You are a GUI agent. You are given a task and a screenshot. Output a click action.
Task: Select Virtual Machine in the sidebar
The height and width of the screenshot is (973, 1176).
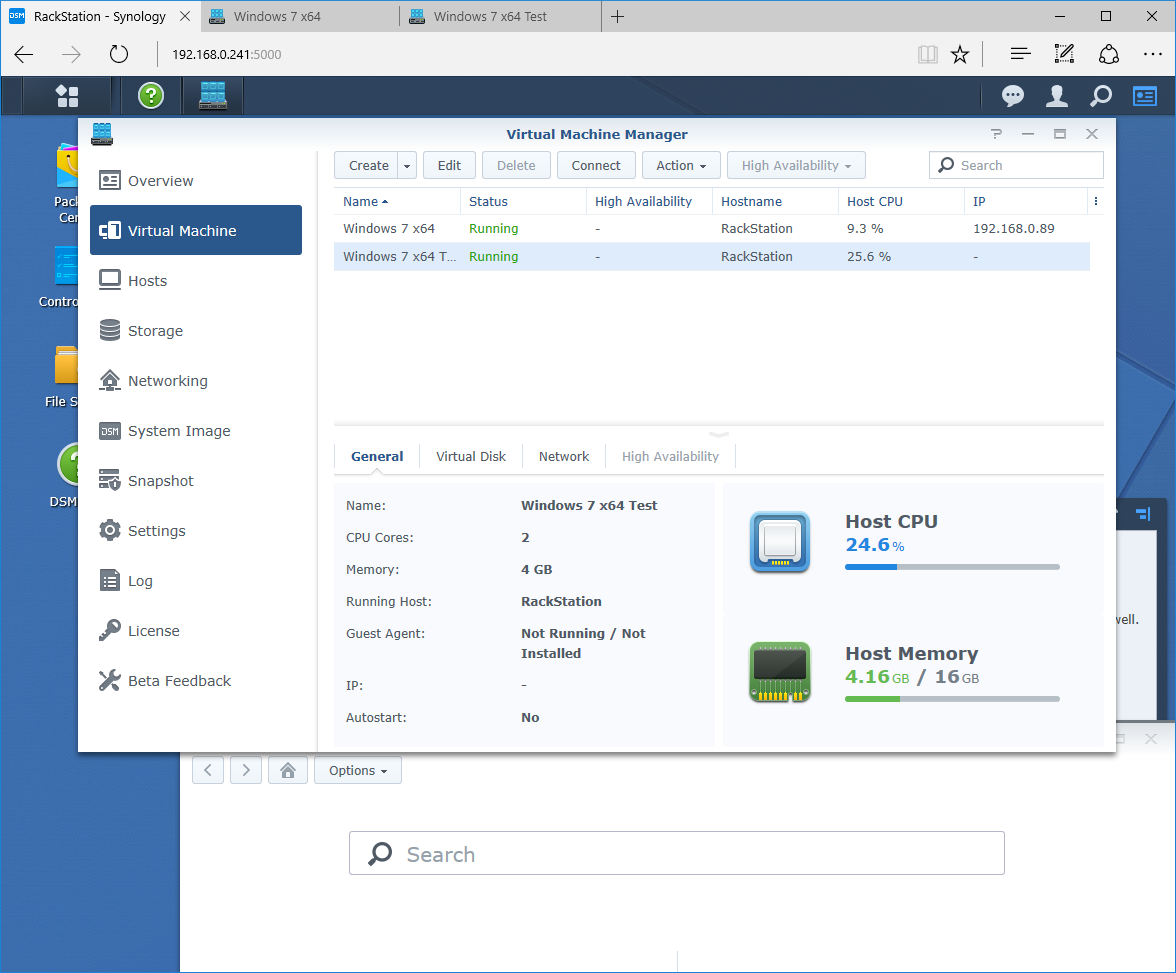pyautogui.click(x=196, y=230)
